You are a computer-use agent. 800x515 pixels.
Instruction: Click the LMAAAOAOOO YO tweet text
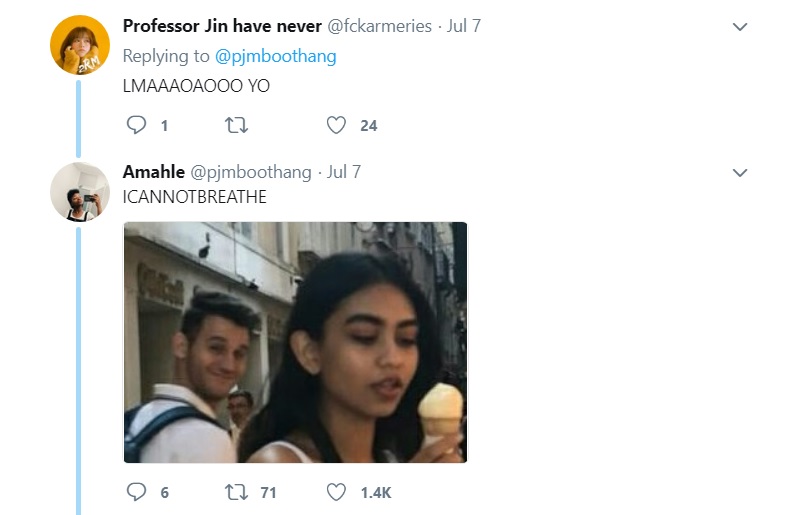[x=196, y=86]
